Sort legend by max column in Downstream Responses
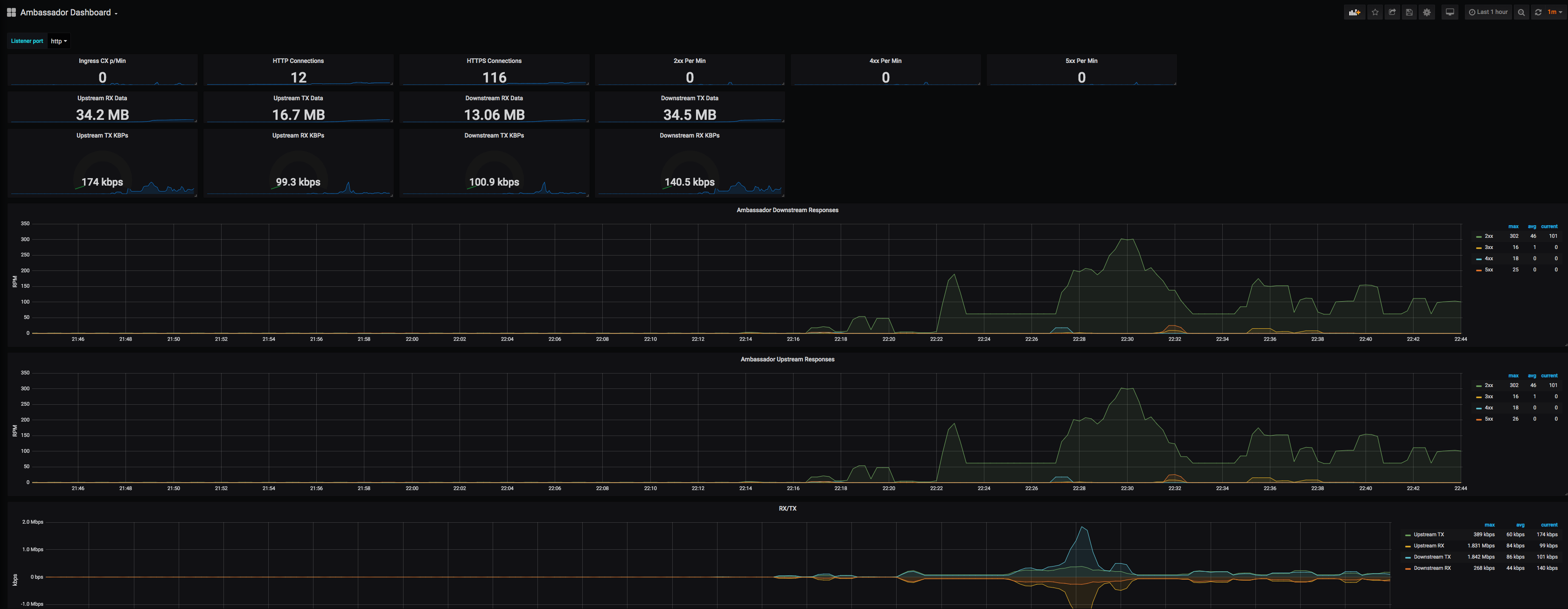 [1513, 226]
